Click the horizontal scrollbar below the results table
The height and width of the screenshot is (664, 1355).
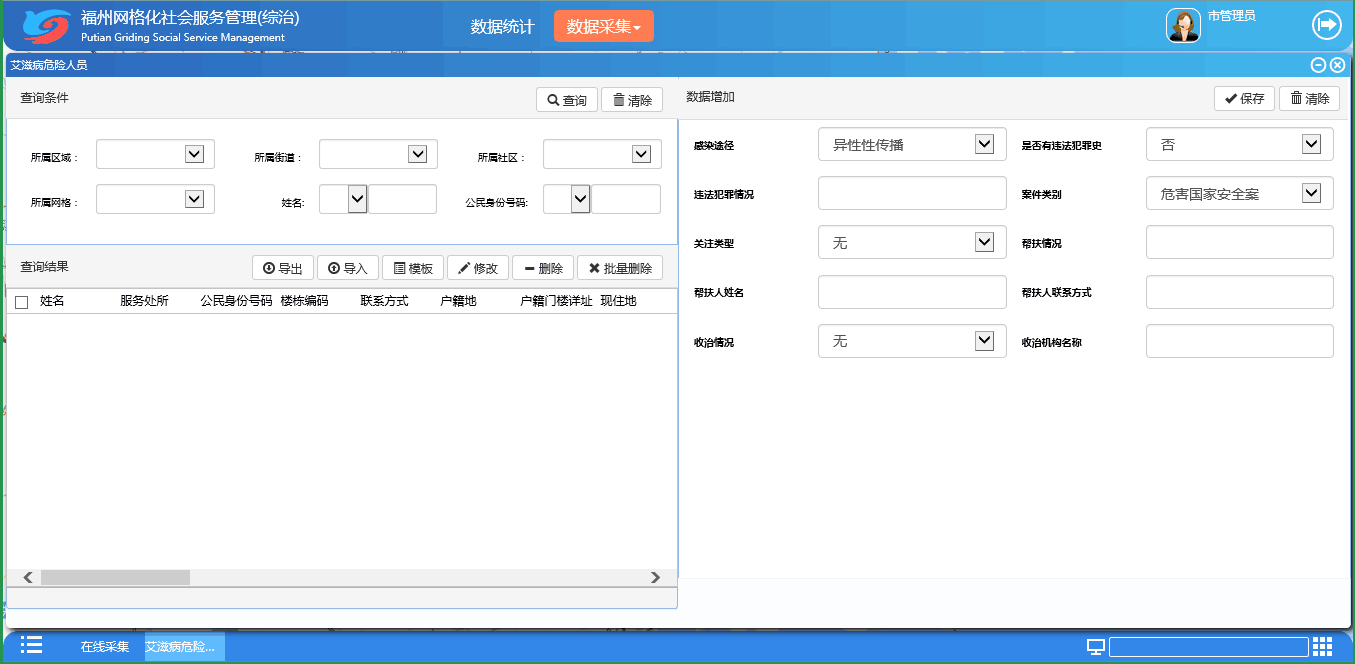115,577
